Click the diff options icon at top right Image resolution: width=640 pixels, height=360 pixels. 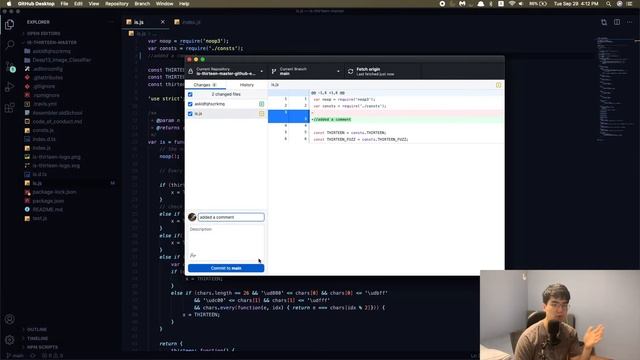coord(498,85)
